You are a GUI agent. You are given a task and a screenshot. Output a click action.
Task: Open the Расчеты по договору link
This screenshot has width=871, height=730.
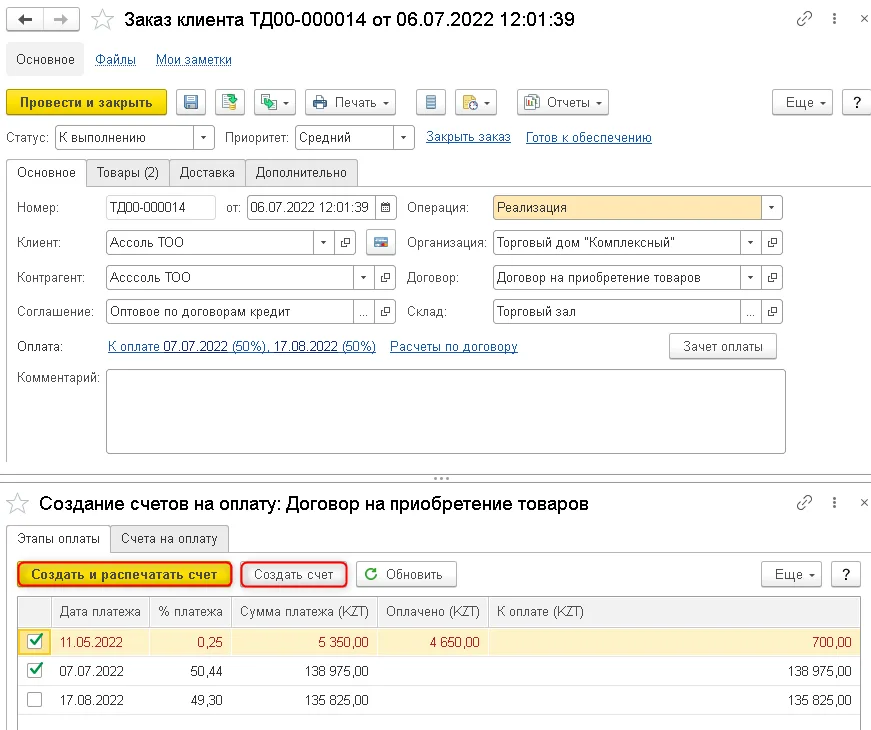click(454, 347)
